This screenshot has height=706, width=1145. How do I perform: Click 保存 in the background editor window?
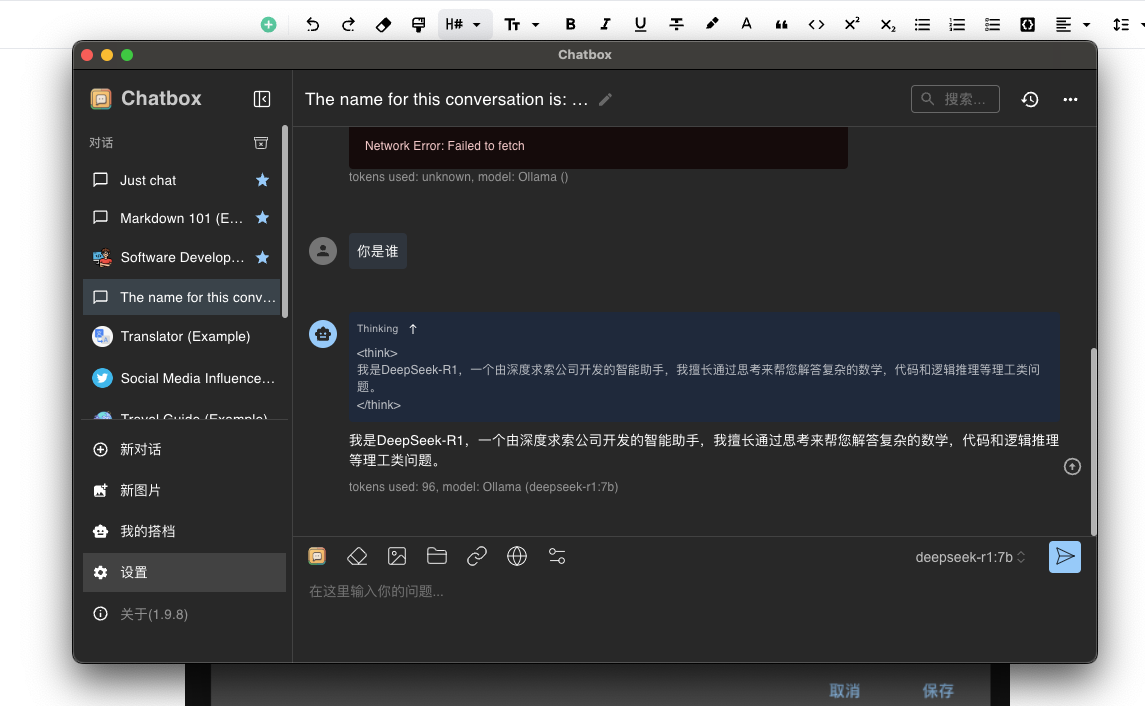[x=938, y=691]
